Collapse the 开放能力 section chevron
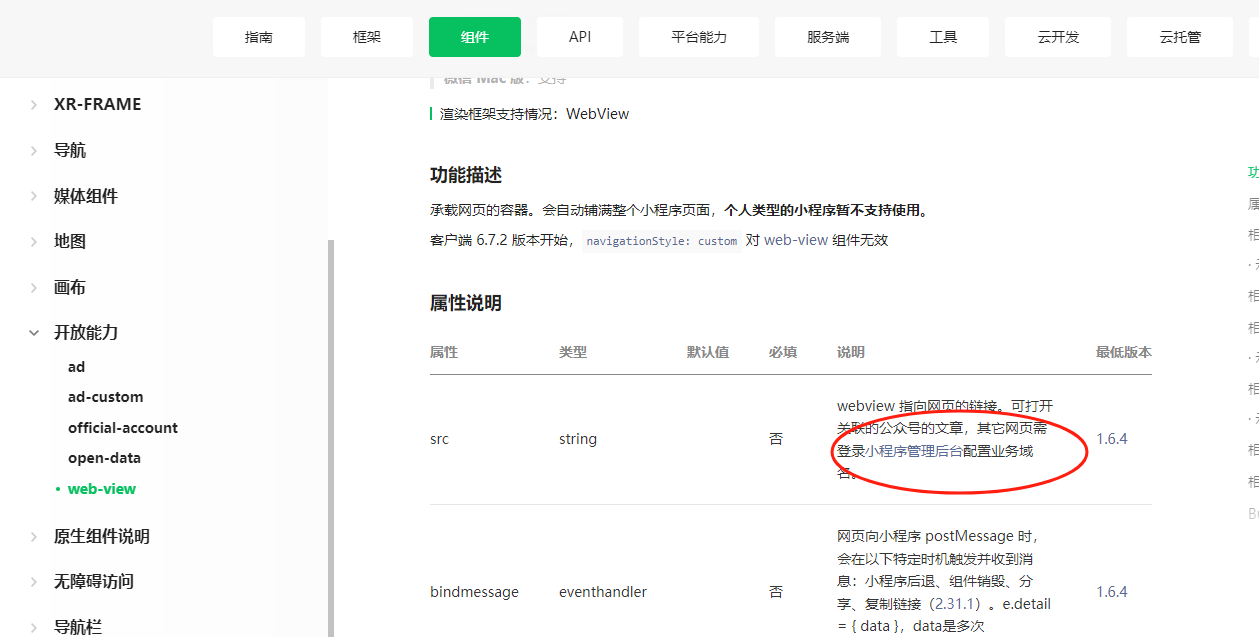This screenshot has width=1259, height=637. click(34, 332)
